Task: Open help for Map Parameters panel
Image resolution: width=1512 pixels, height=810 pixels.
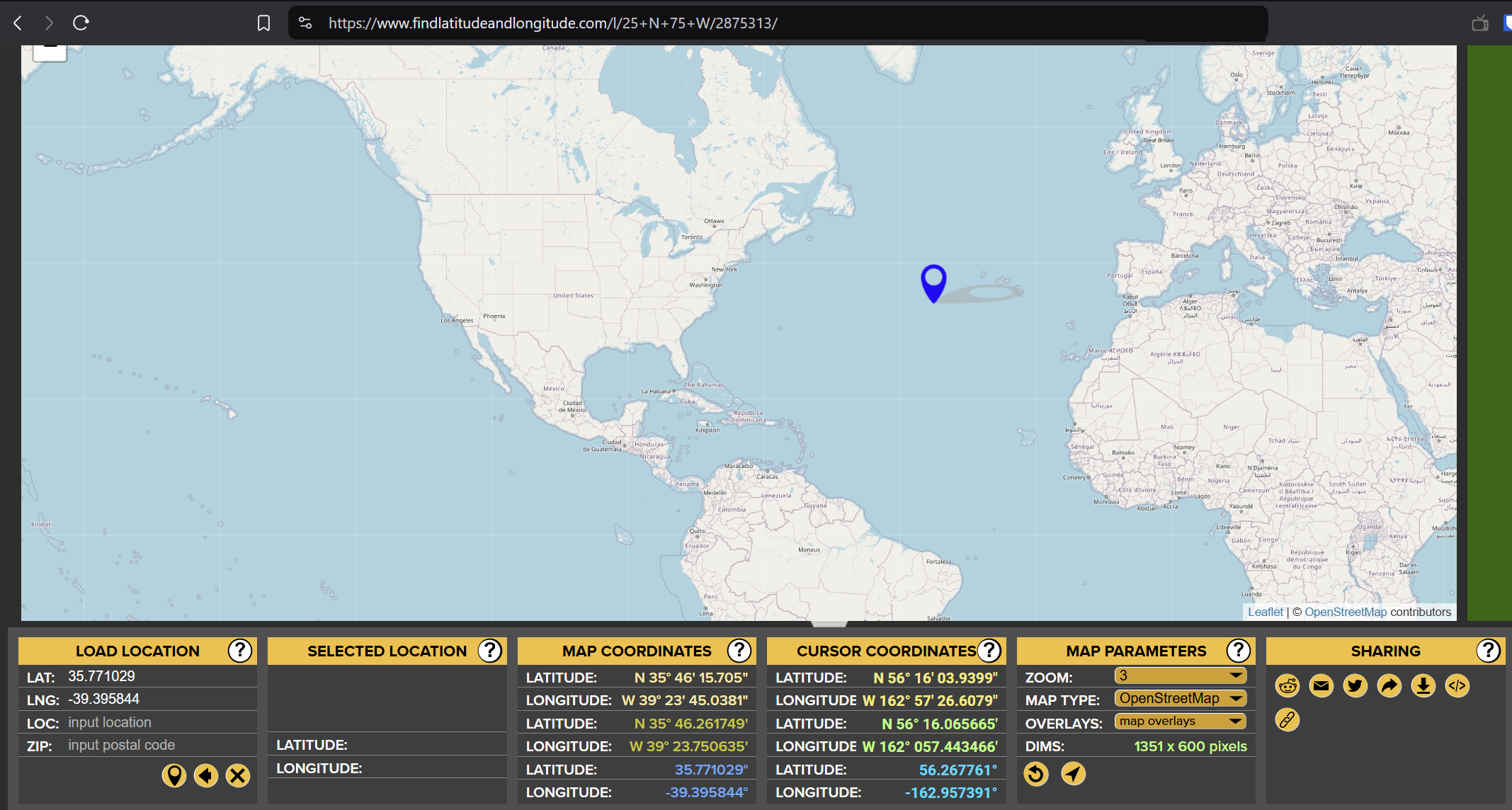Action: tap(1239, 650)
